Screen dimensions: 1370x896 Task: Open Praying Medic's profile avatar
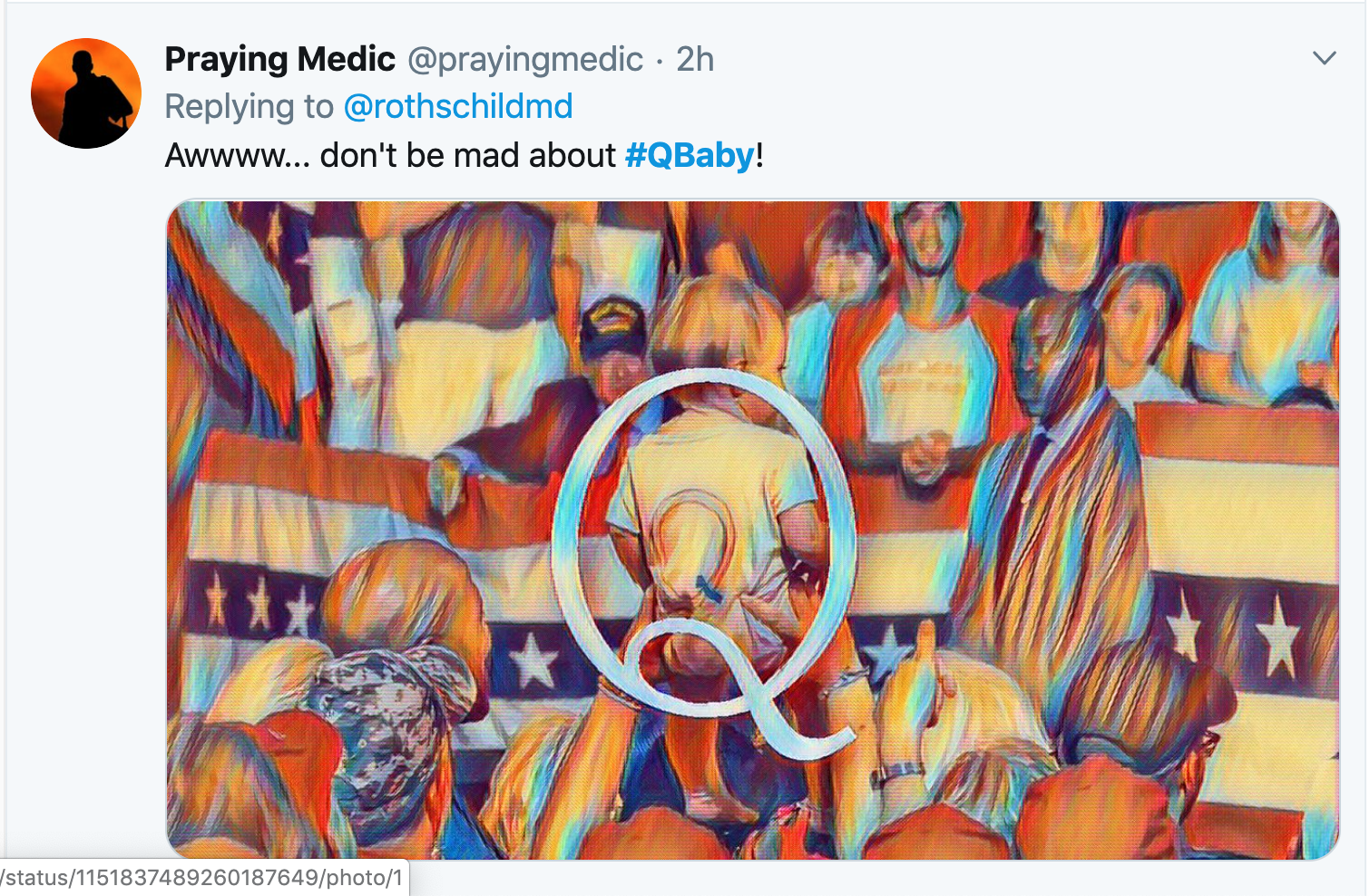coord(86,93)
